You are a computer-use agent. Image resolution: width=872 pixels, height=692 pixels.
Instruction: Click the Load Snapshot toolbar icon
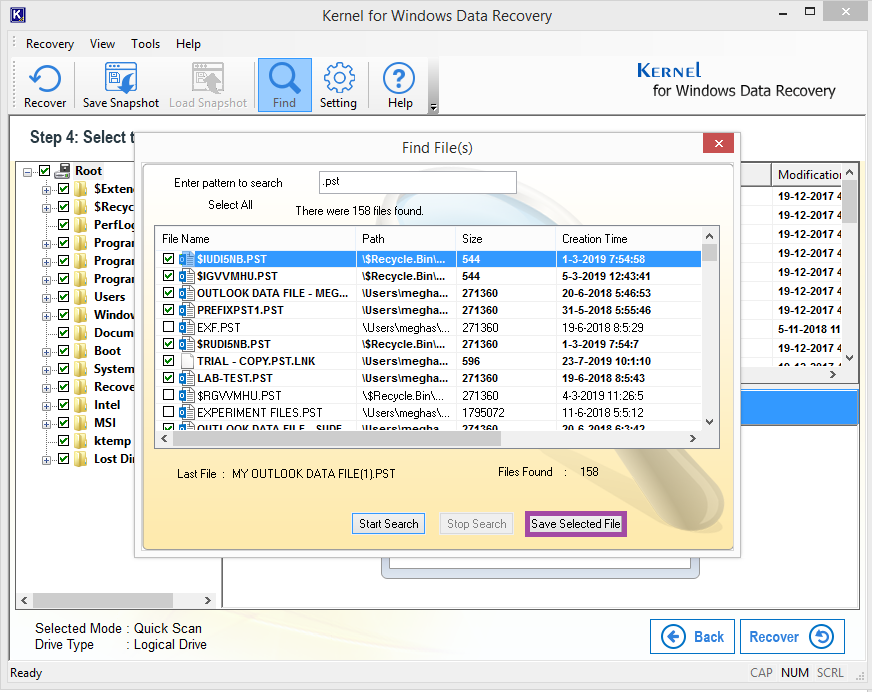pos(208,78)
